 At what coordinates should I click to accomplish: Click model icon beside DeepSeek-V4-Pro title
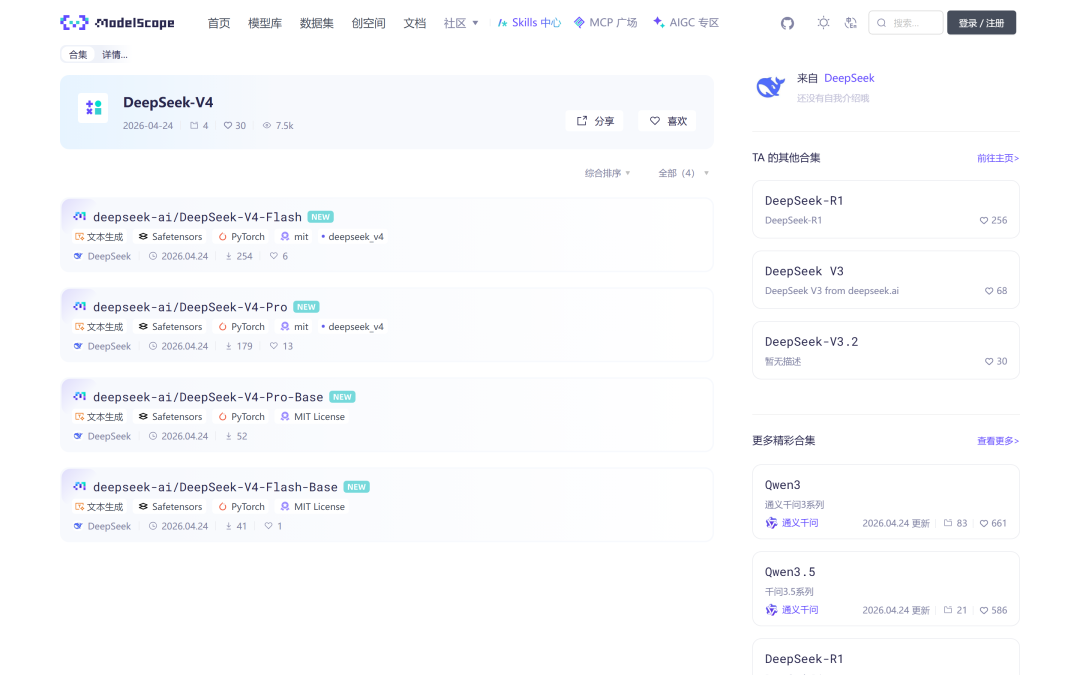[x=79, y=307]
